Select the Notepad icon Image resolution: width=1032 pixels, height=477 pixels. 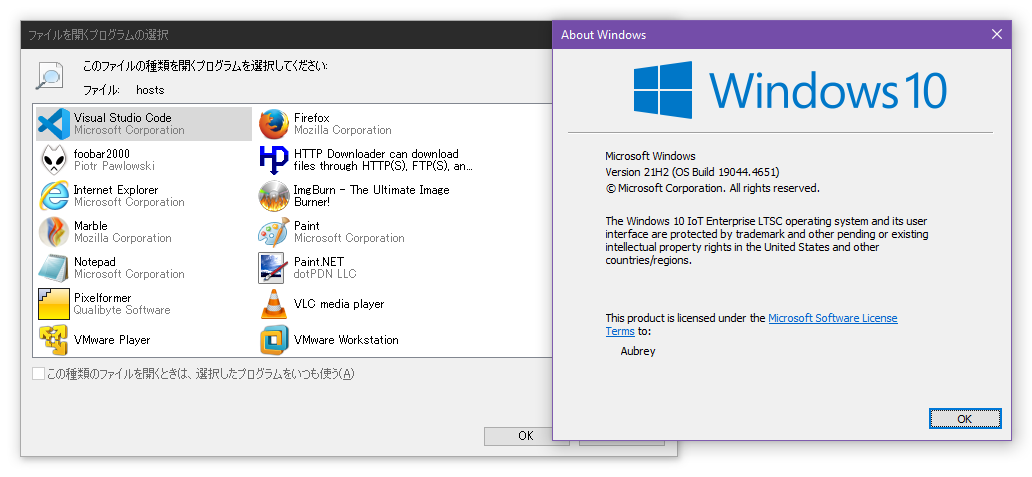[x=54, y=268]
